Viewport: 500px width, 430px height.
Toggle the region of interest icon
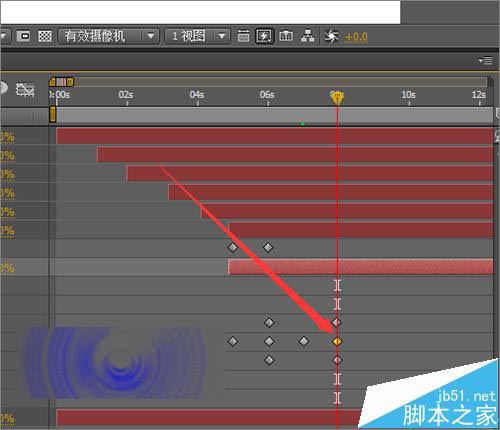pyautogui.click(x=23, y=36)
